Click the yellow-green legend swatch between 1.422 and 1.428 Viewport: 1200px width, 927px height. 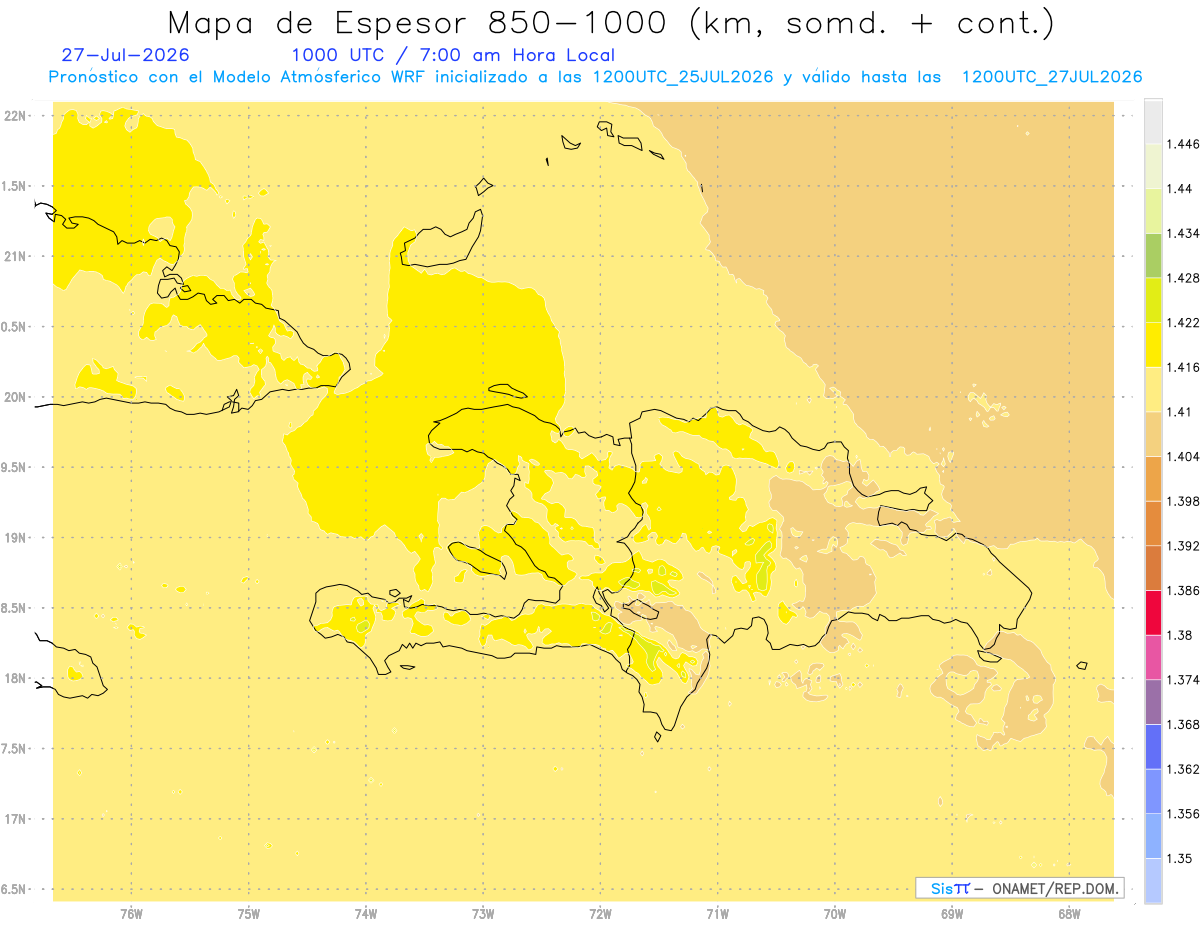click(x=1153, y=300)
